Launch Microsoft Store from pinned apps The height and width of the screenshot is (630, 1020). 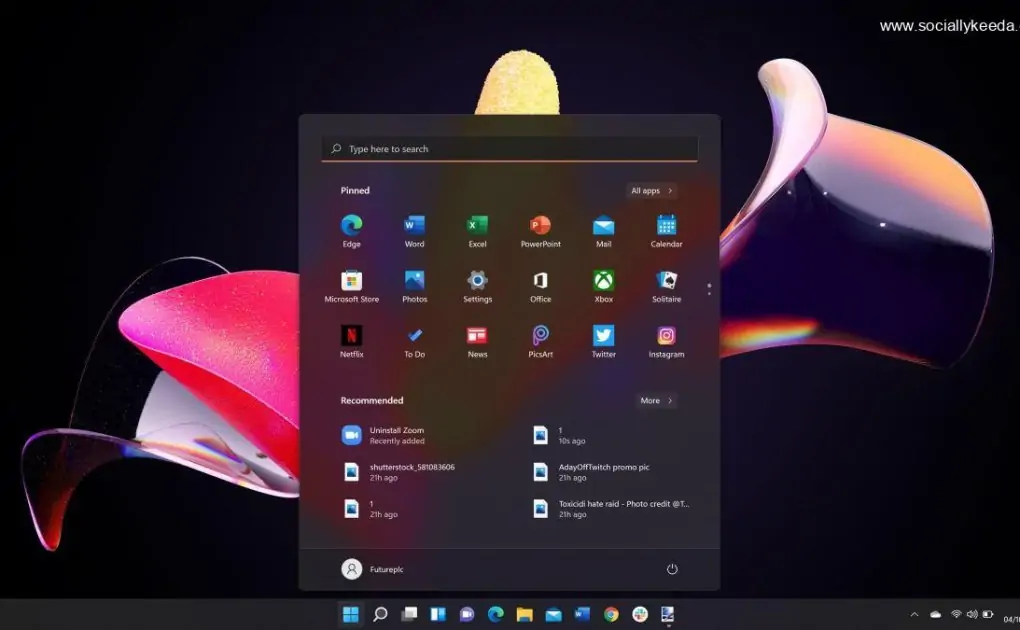[x=351, y=286]
